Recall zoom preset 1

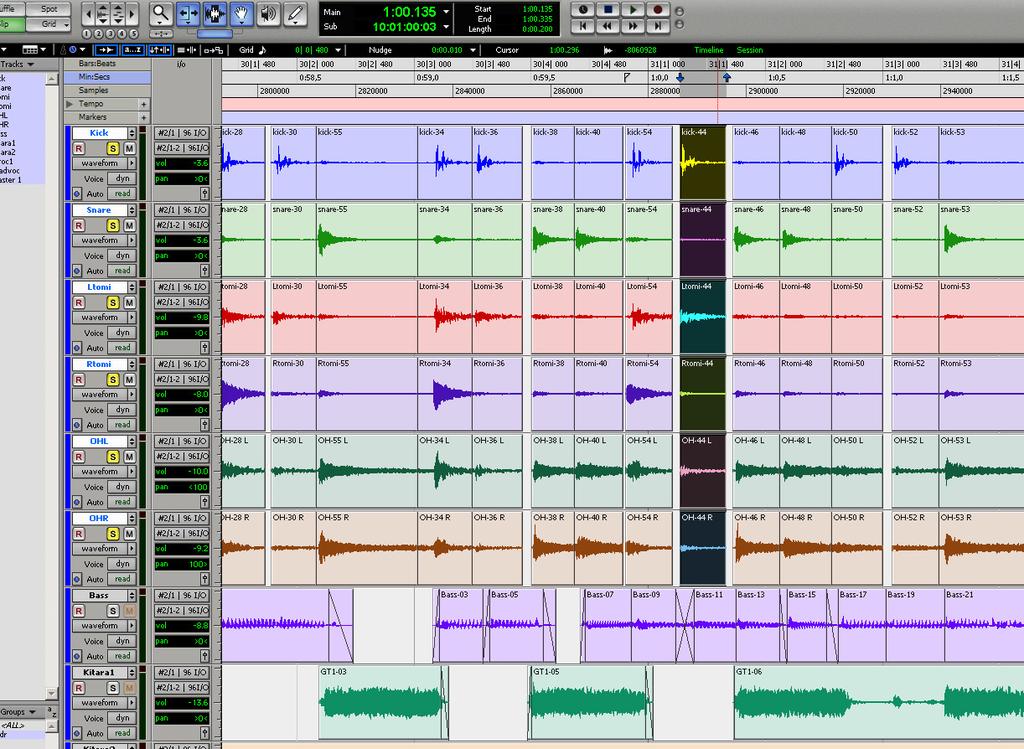tap(87, 34)
